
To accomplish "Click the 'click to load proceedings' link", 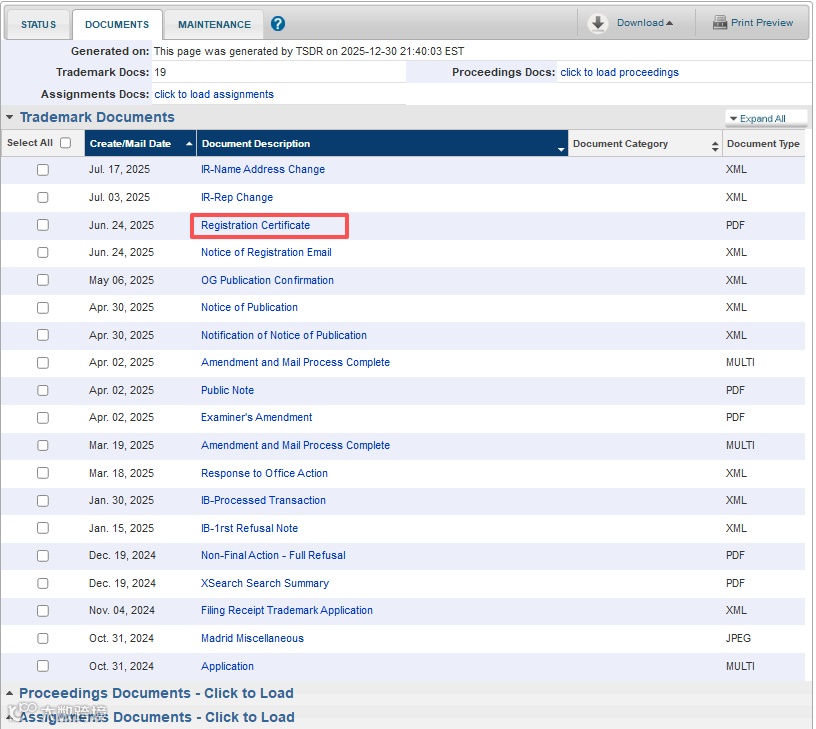I will point(619,72).
